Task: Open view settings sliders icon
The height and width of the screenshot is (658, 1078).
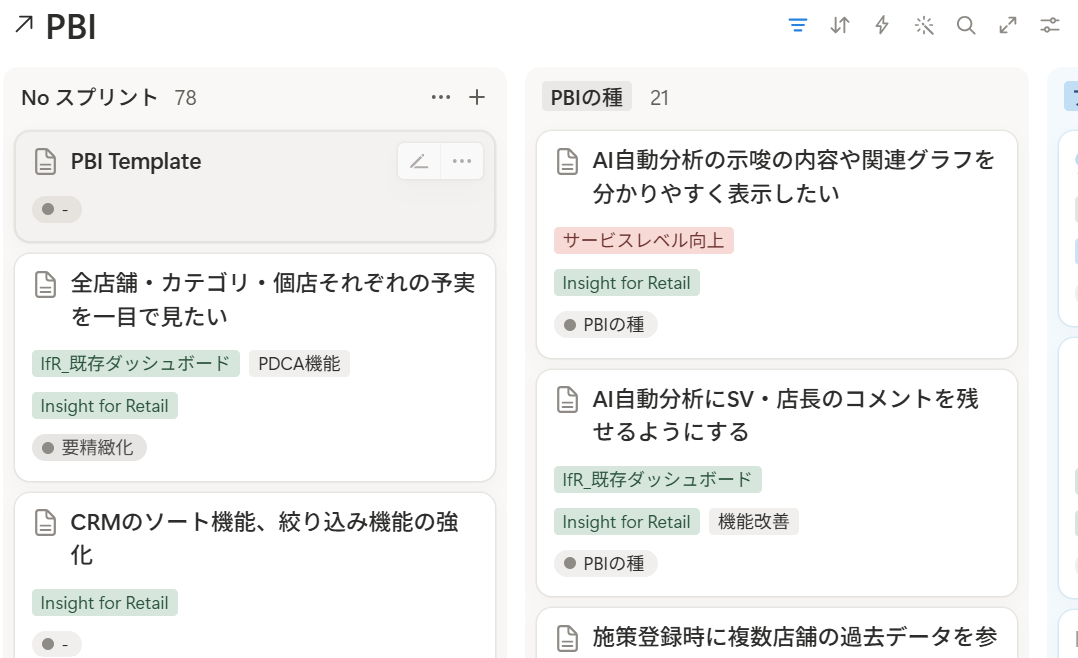Action: click(x=1050, y=26)
